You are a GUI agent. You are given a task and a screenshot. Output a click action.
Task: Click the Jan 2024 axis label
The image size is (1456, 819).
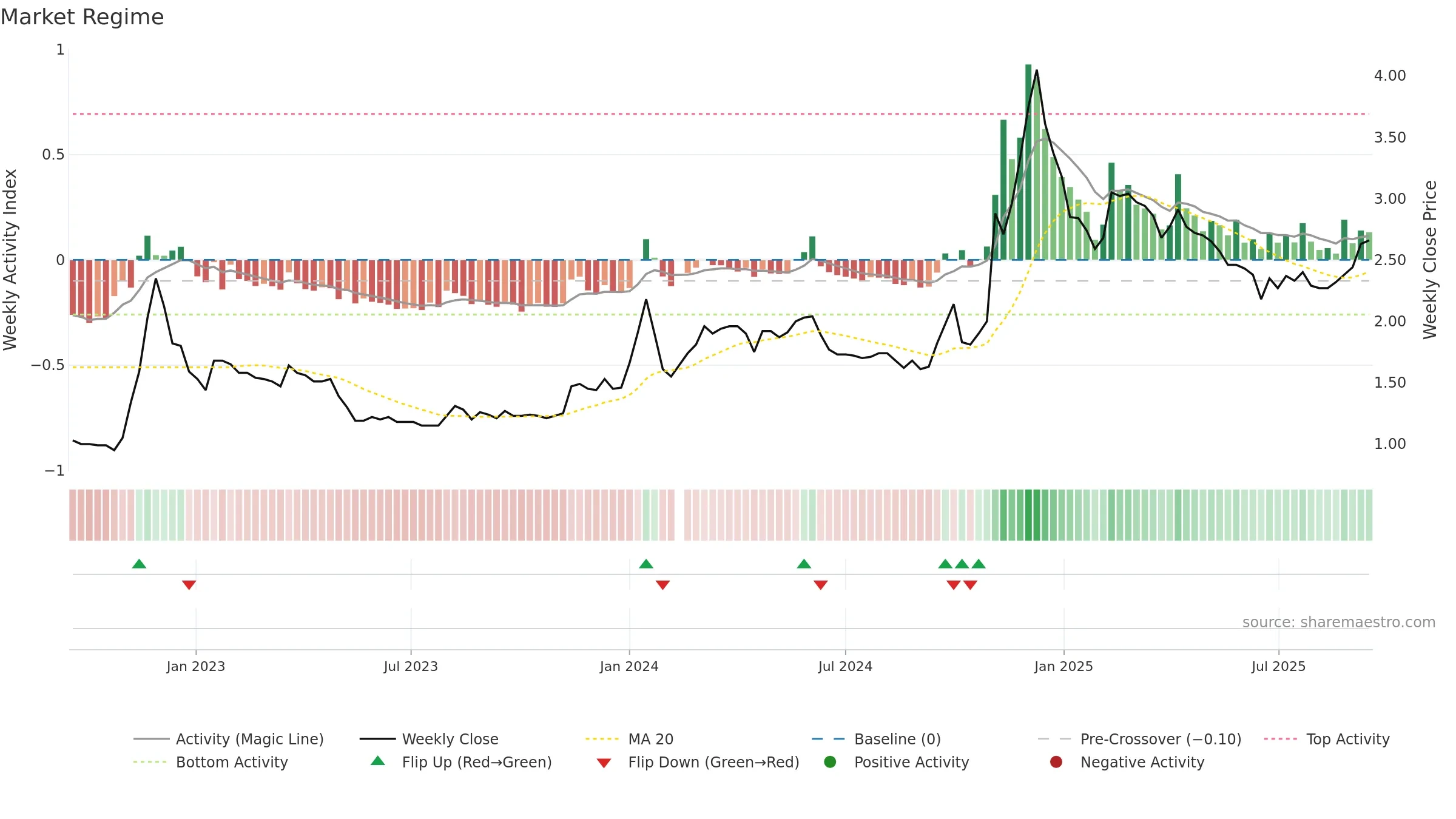point(629,666)
